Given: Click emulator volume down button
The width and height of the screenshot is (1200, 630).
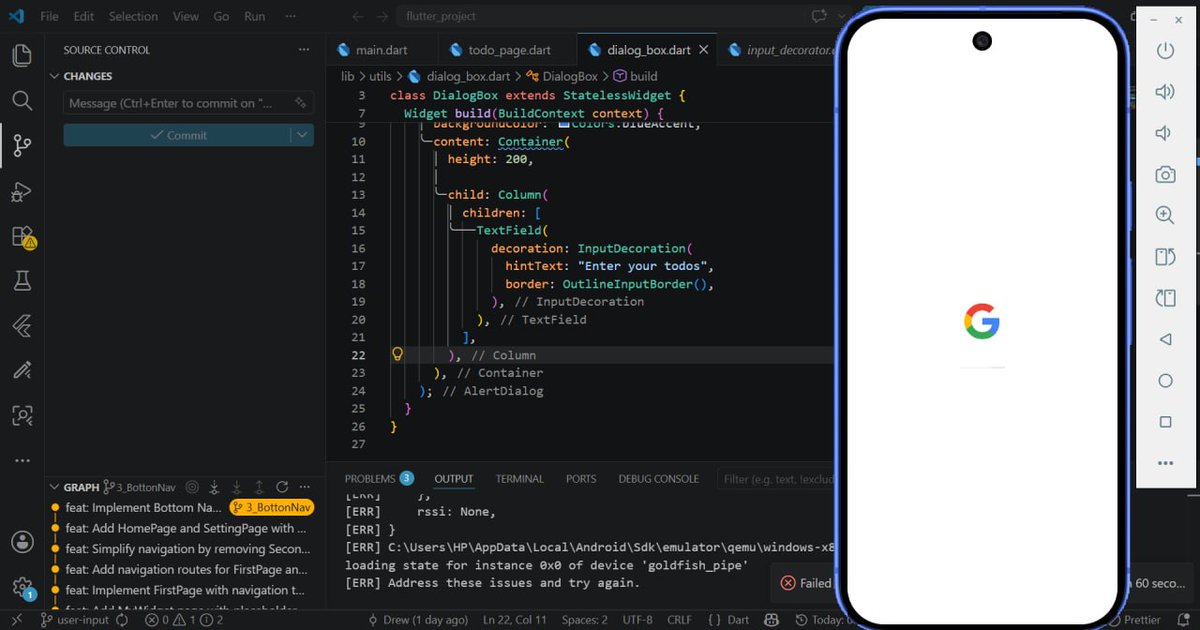Looking at the screenshot, I should pyautogui.click(x=1165, y=133).
